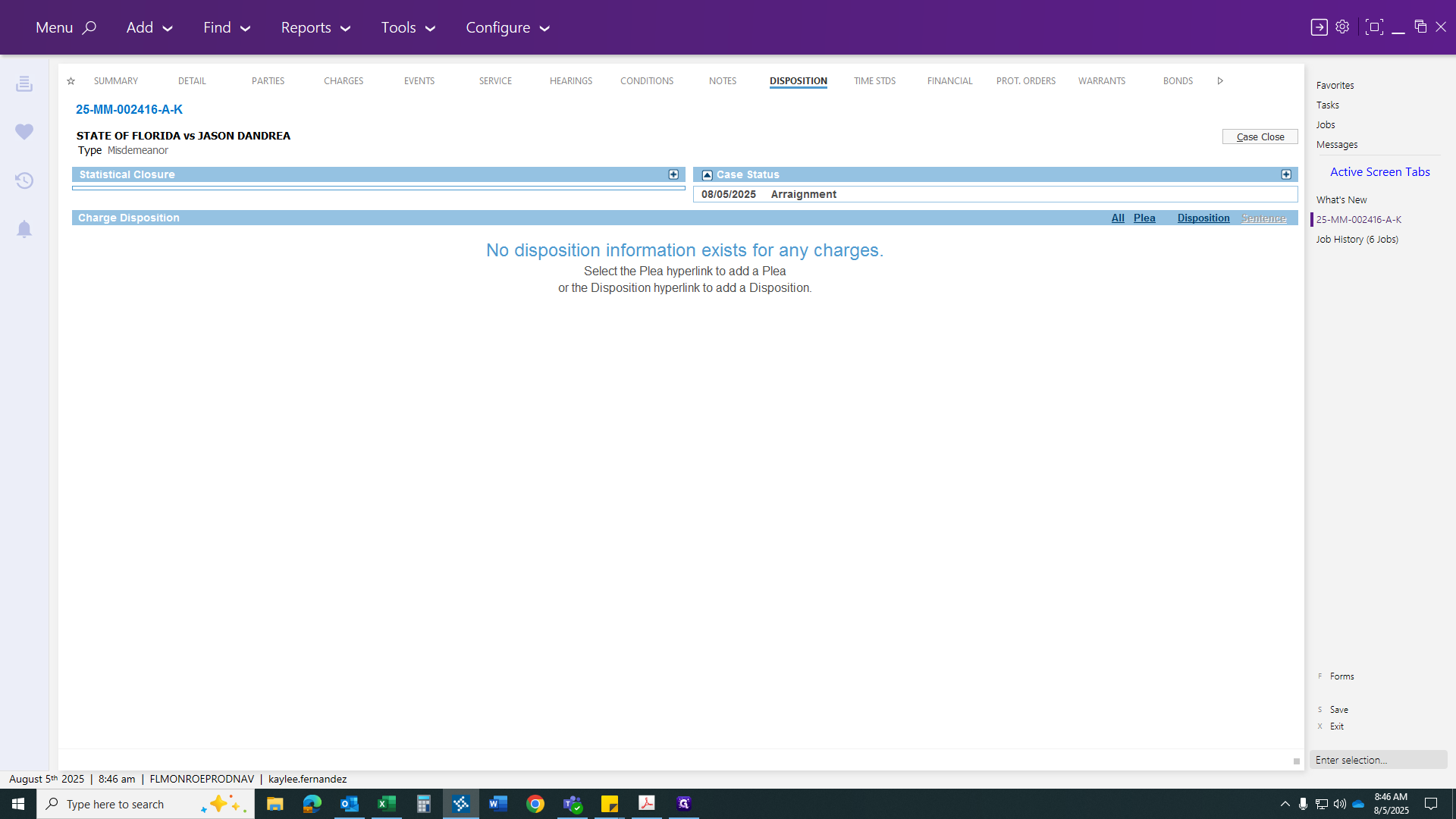
Task: Click the Enter selection input field
Action: click(1378, 760)
